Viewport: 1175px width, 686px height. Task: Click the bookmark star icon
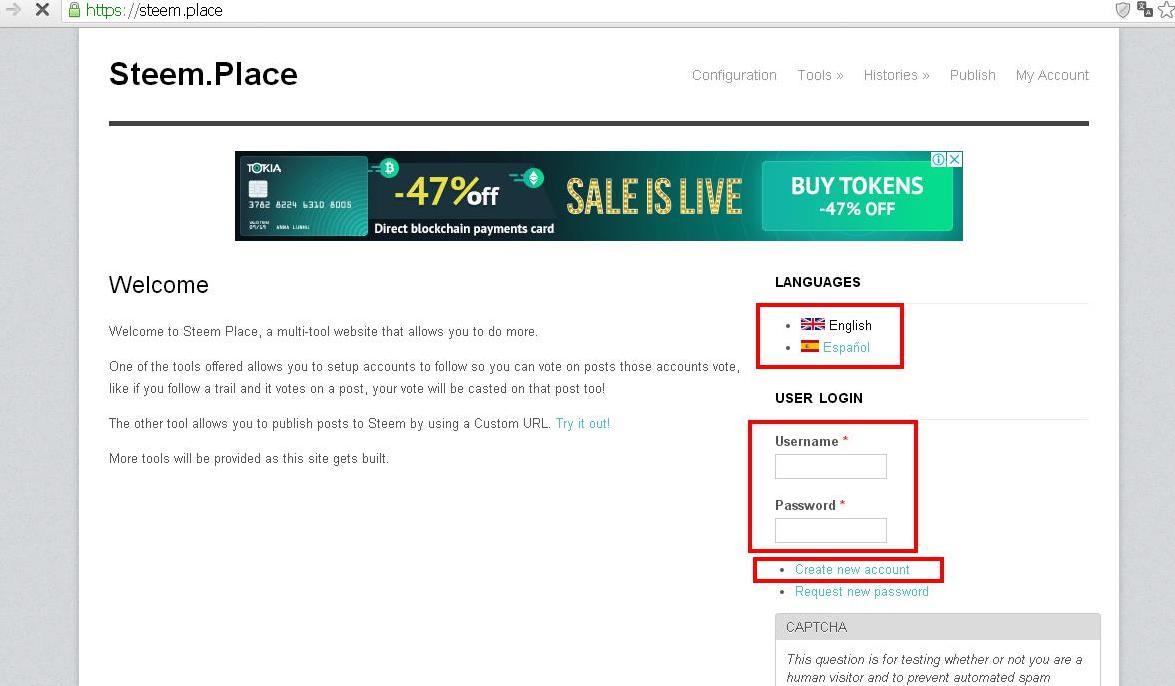point(1167,10)
